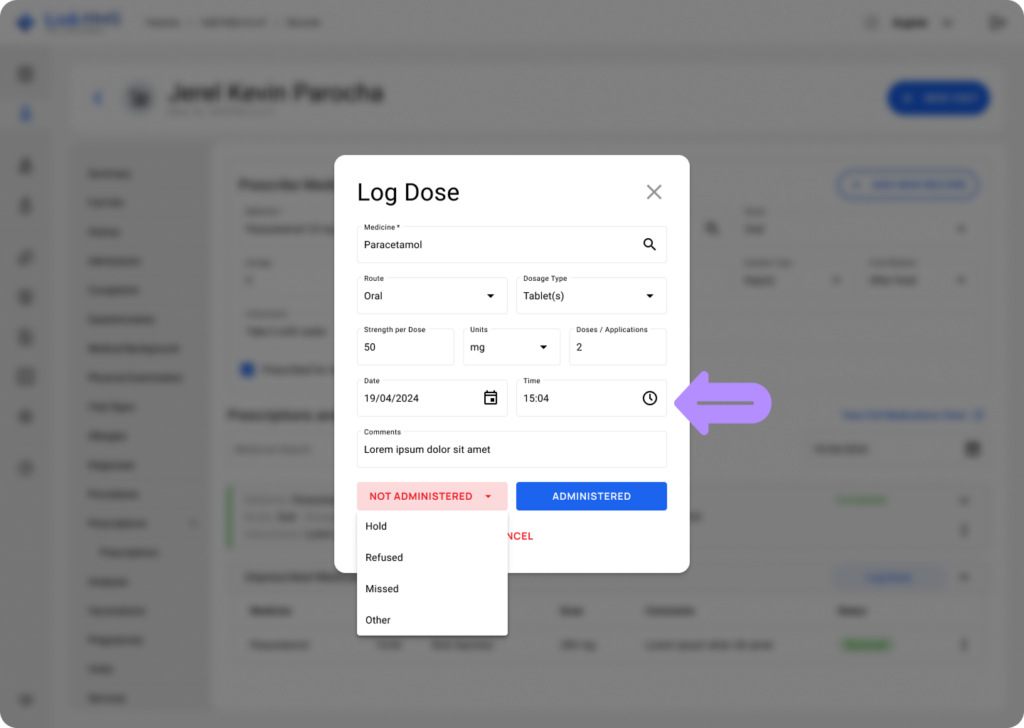
Task: Expand the Units dropdown
Action: click(543, 347)
